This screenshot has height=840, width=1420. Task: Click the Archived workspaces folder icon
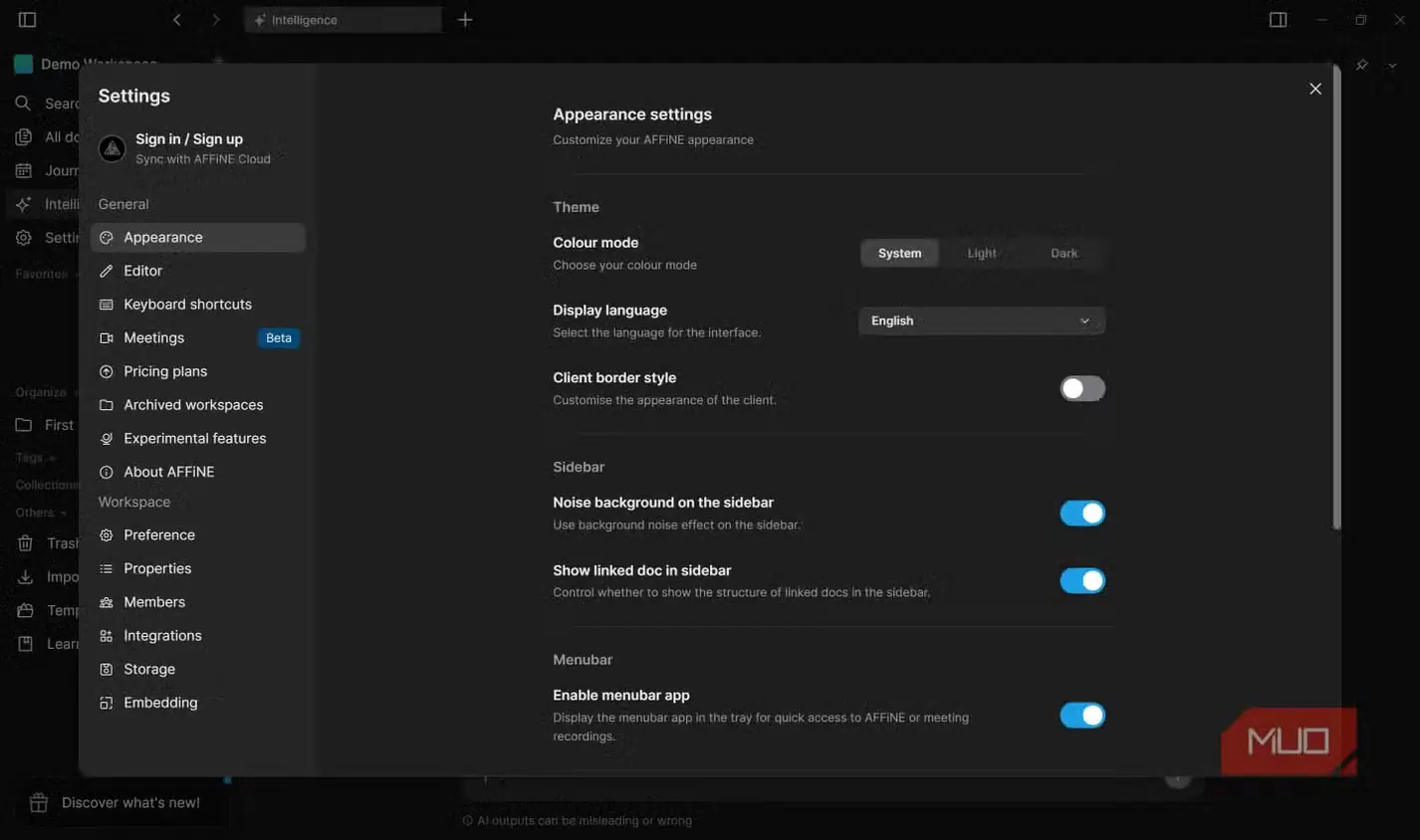click(x=107, y=405)
